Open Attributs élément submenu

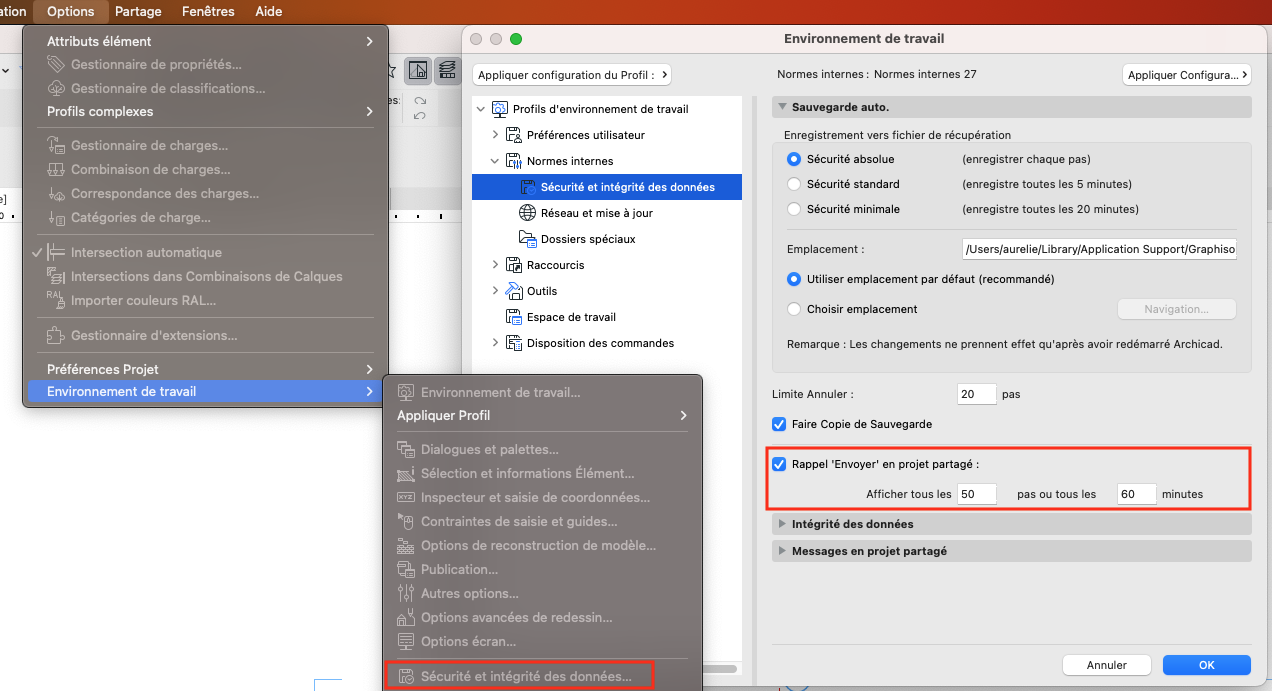[205, 41]
